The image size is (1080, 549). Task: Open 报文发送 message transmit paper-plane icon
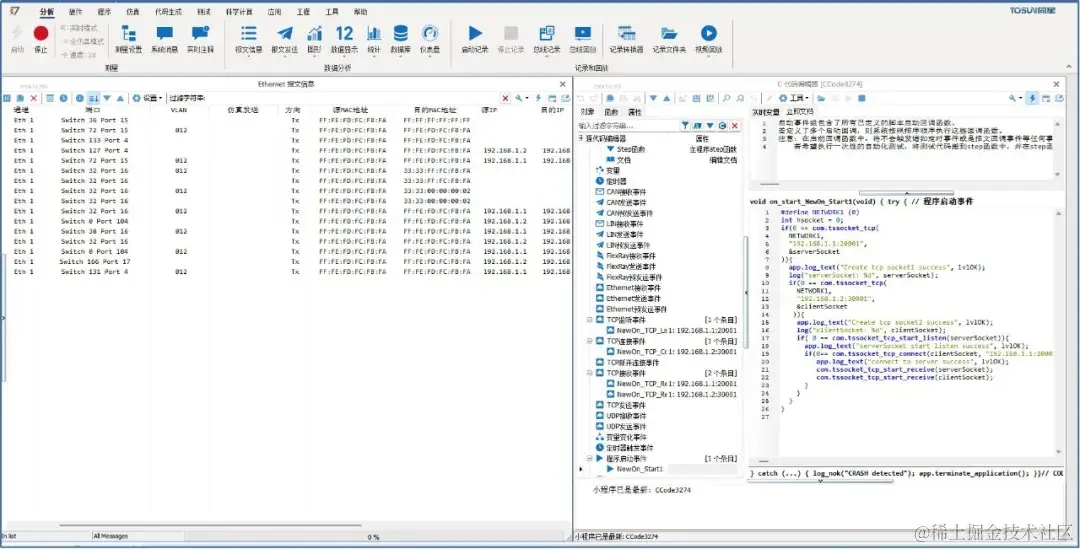284,39
